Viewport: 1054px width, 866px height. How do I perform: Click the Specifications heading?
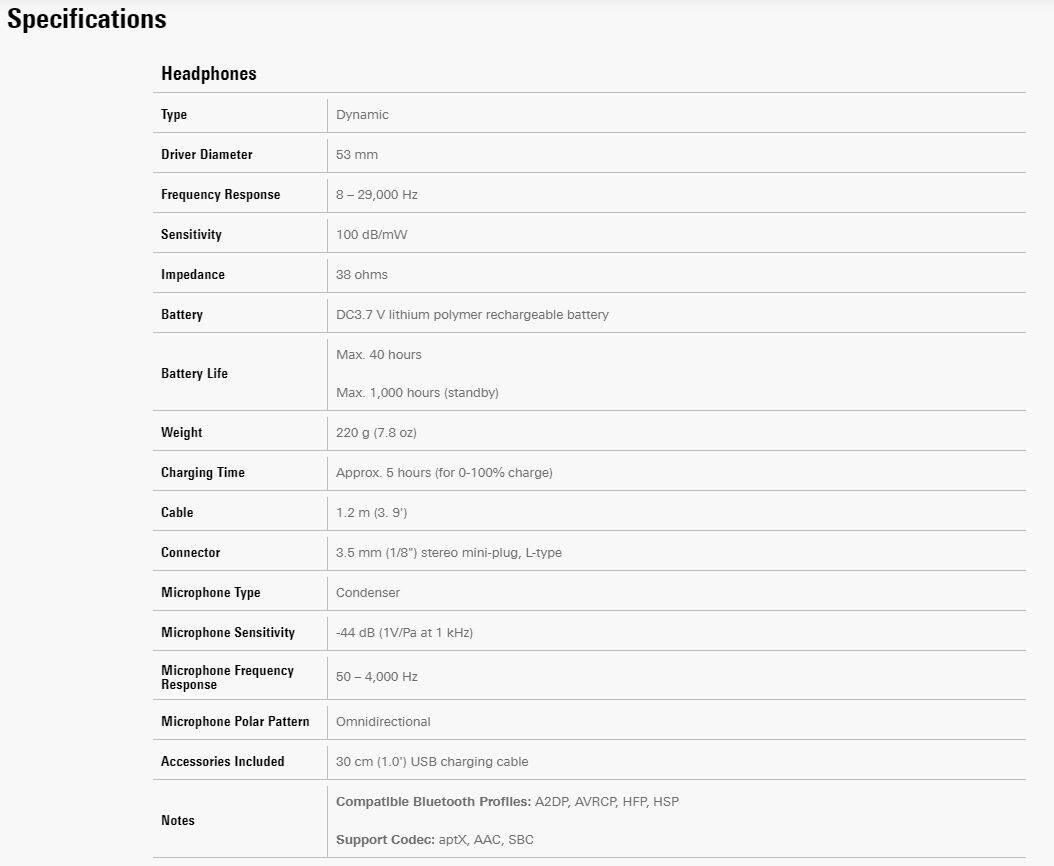pos(87,19)
